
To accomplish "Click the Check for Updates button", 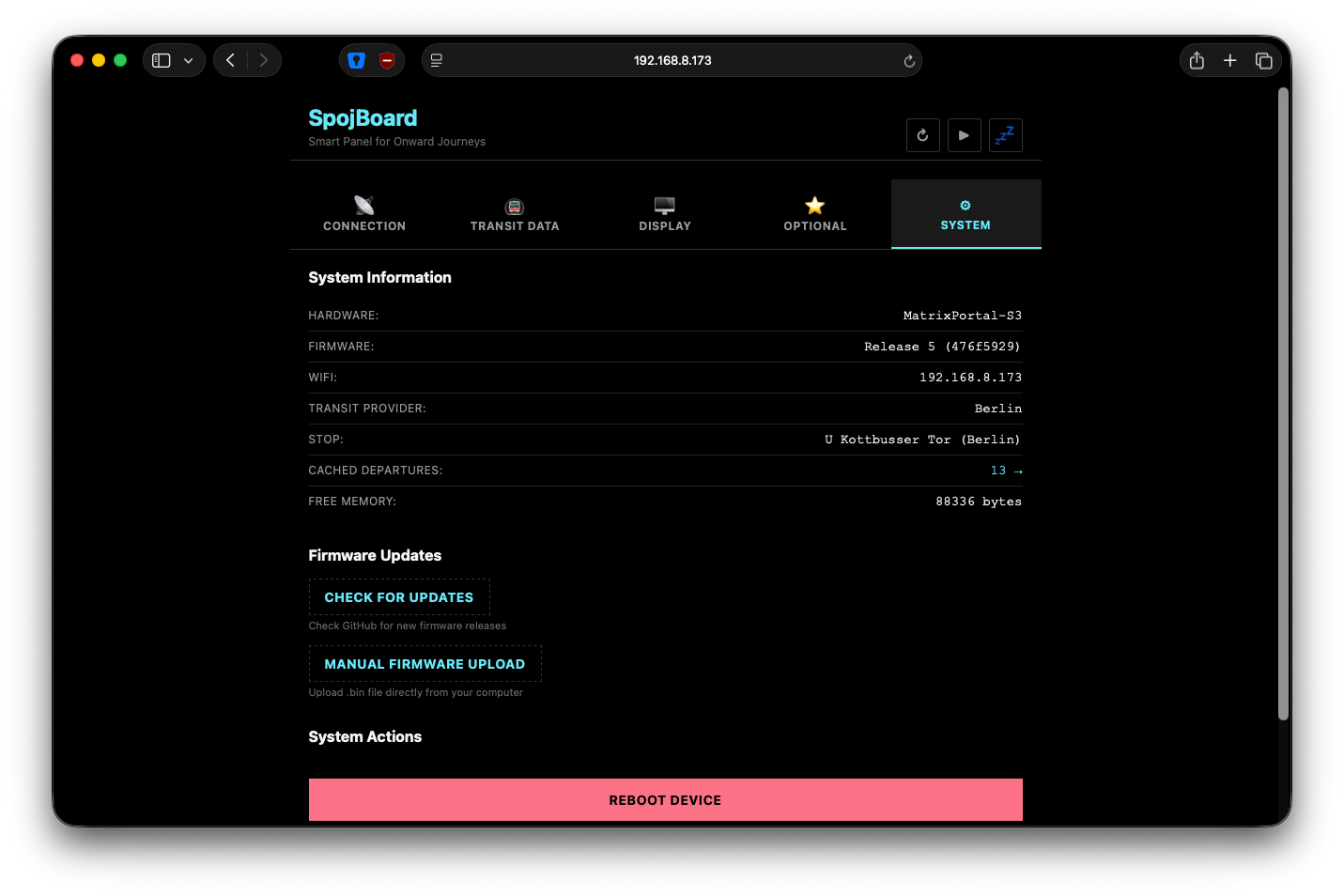I will tap(399, 597).
